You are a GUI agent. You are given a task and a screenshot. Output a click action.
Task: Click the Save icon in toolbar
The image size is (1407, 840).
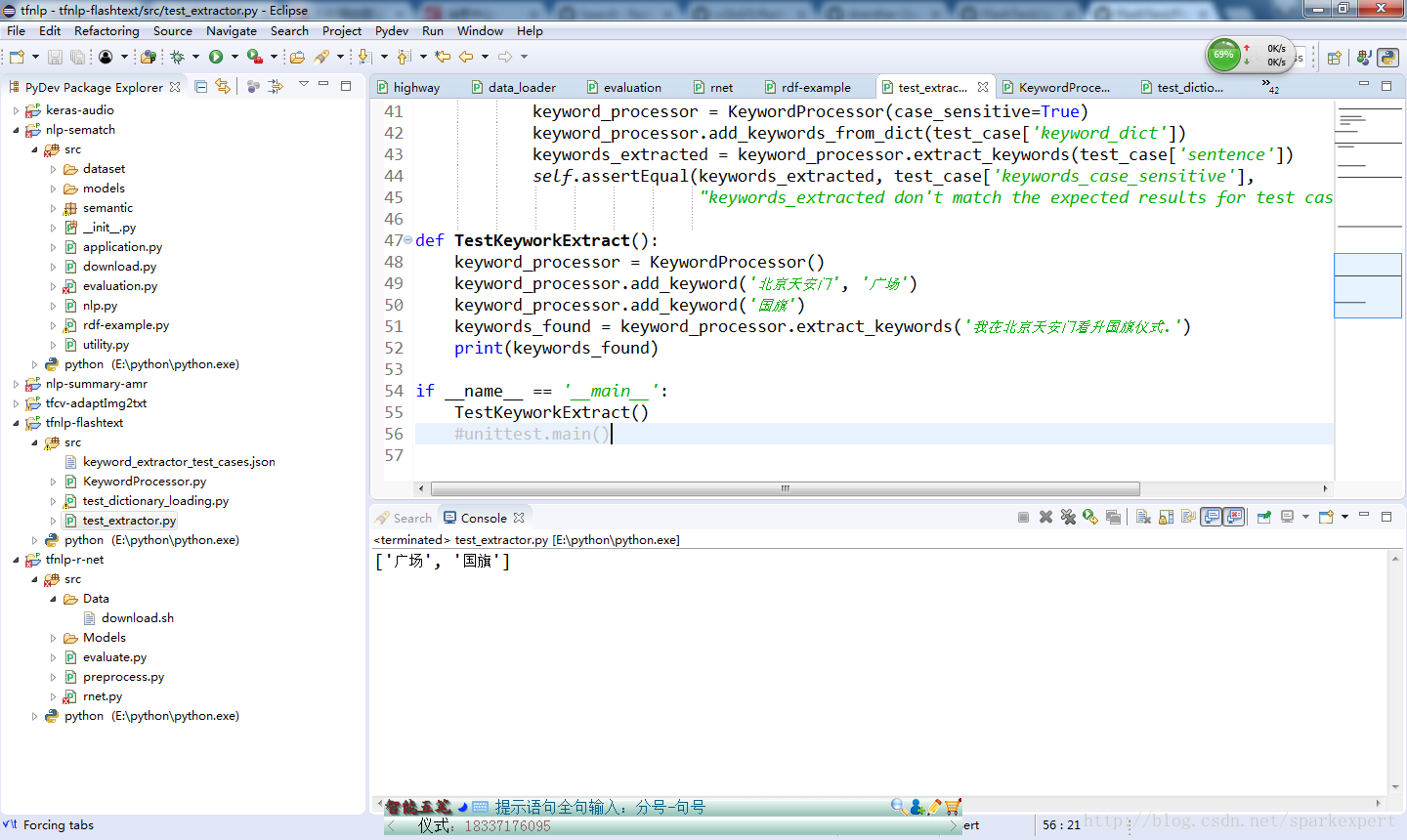(55, 57)
